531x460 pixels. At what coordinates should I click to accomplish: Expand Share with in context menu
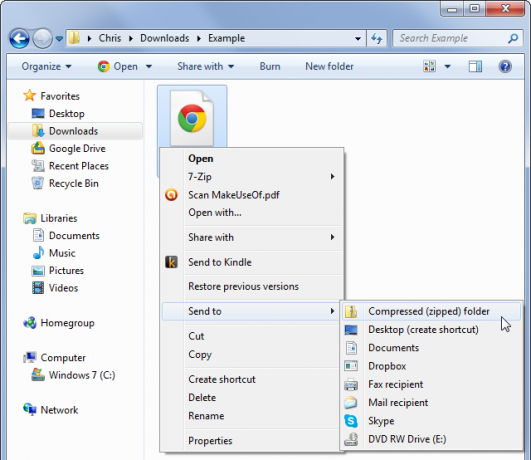(x=252, y=237)
